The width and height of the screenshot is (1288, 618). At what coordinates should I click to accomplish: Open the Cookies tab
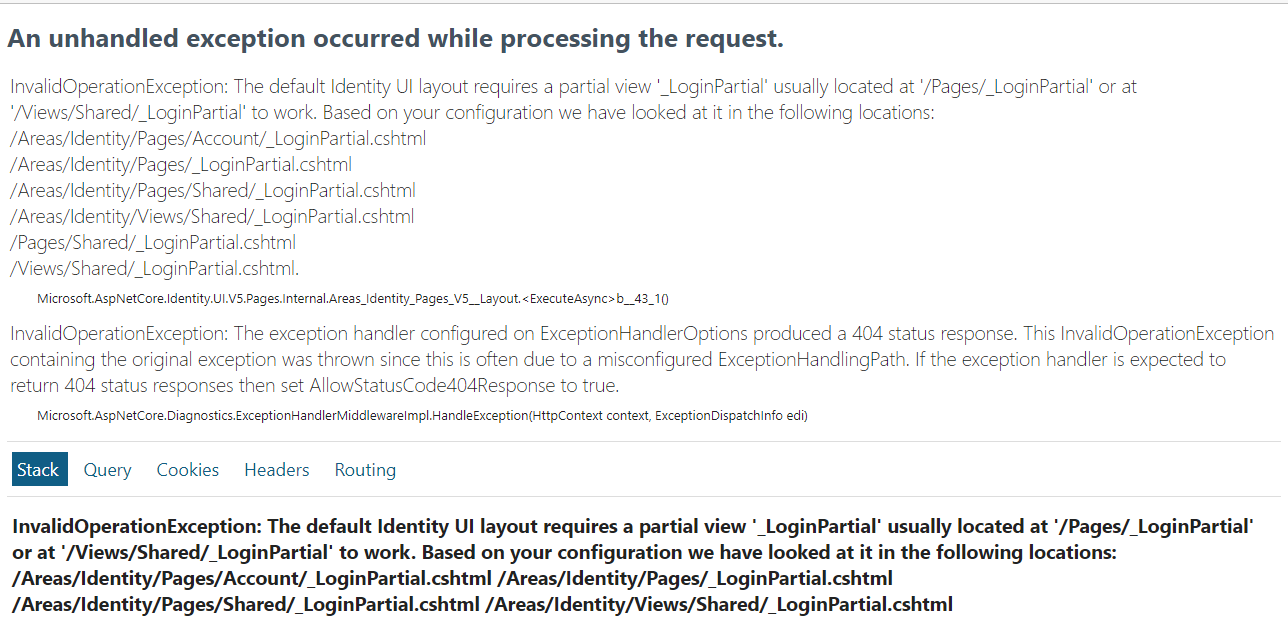(x=187, y=469)
